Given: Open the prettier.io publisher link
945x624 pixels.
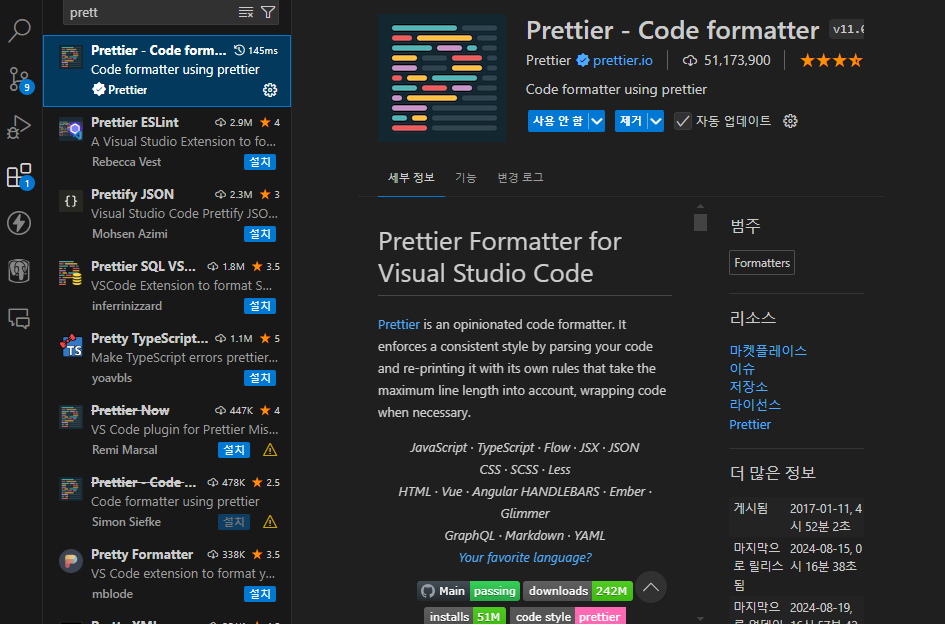Looking at the screenshot, I should [x=623, y=60].
